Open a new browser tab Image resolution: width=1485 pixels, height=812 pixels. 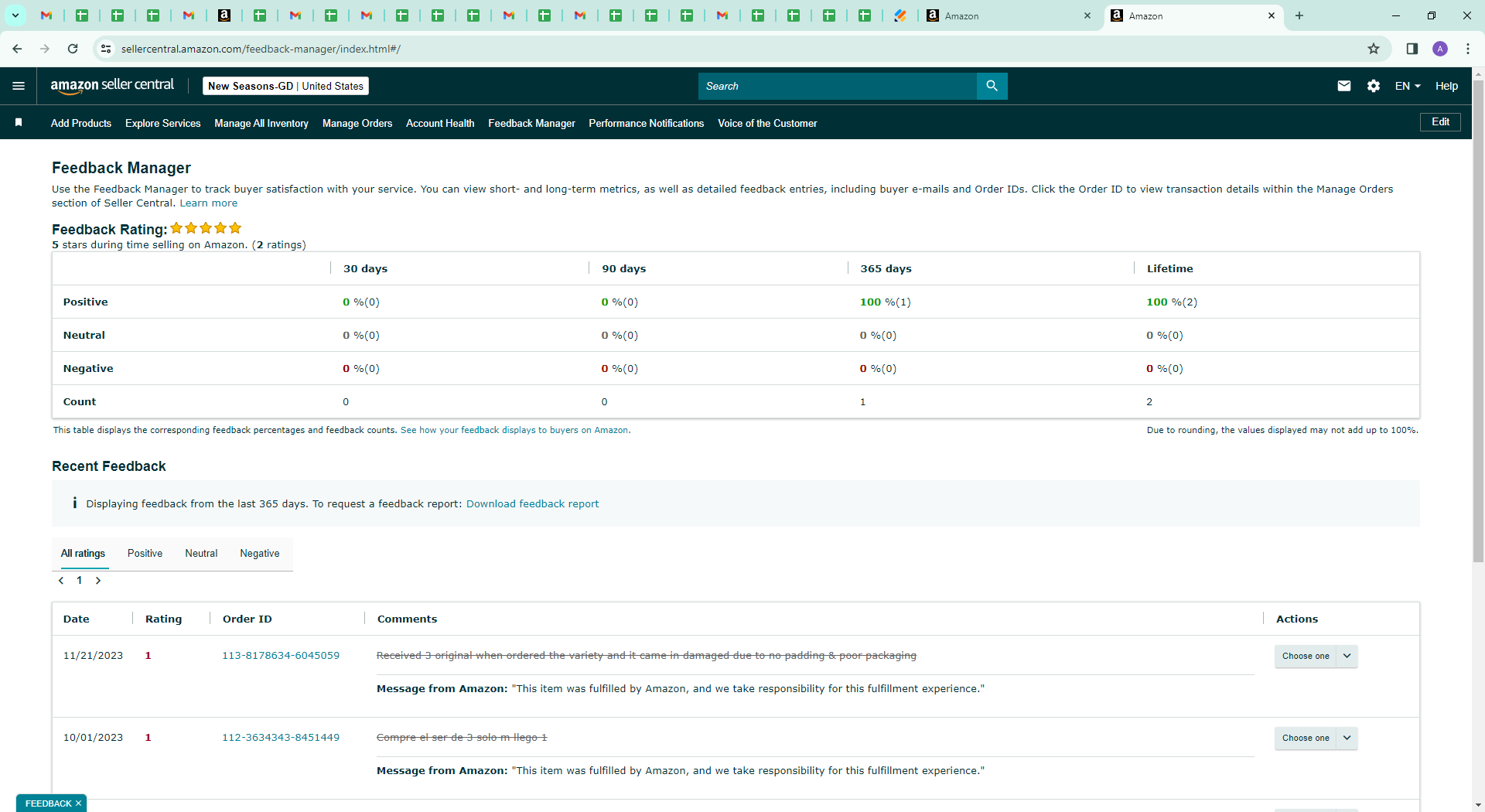tap(1299, 15)
